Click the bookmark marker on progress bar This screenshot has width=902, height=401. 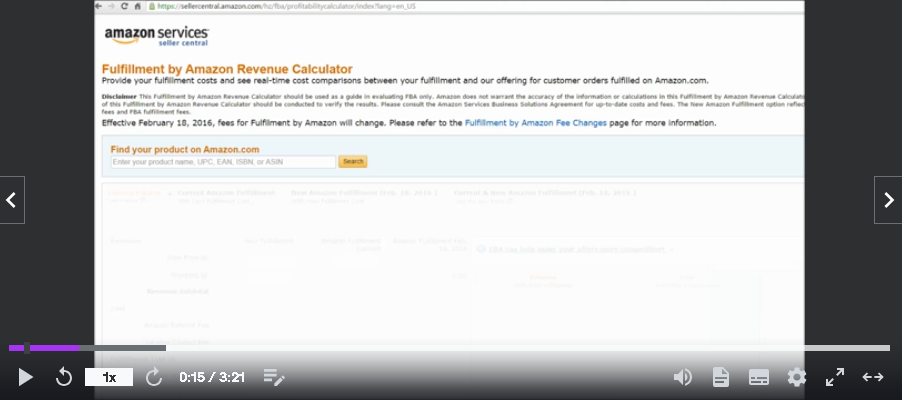click(x=26, y=347)
